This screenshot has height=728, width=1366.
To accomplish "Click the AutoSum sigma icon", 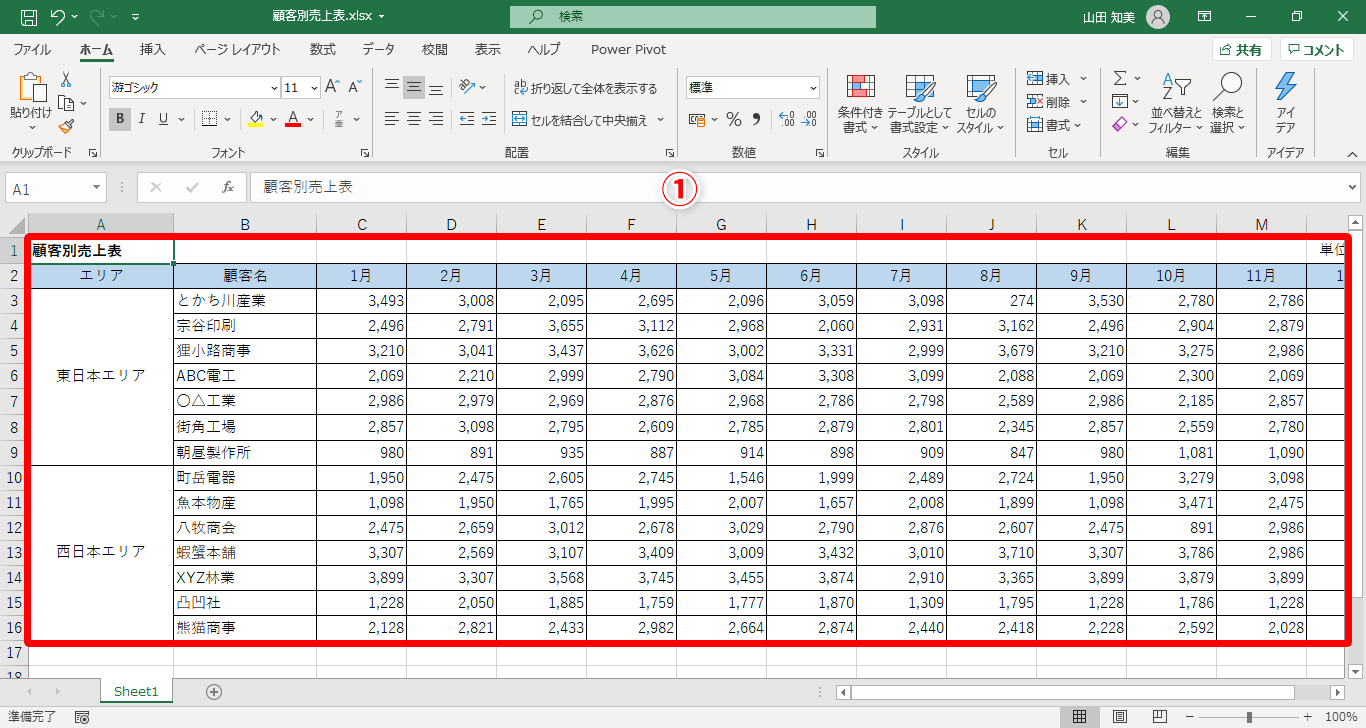I will (1120, 78).
